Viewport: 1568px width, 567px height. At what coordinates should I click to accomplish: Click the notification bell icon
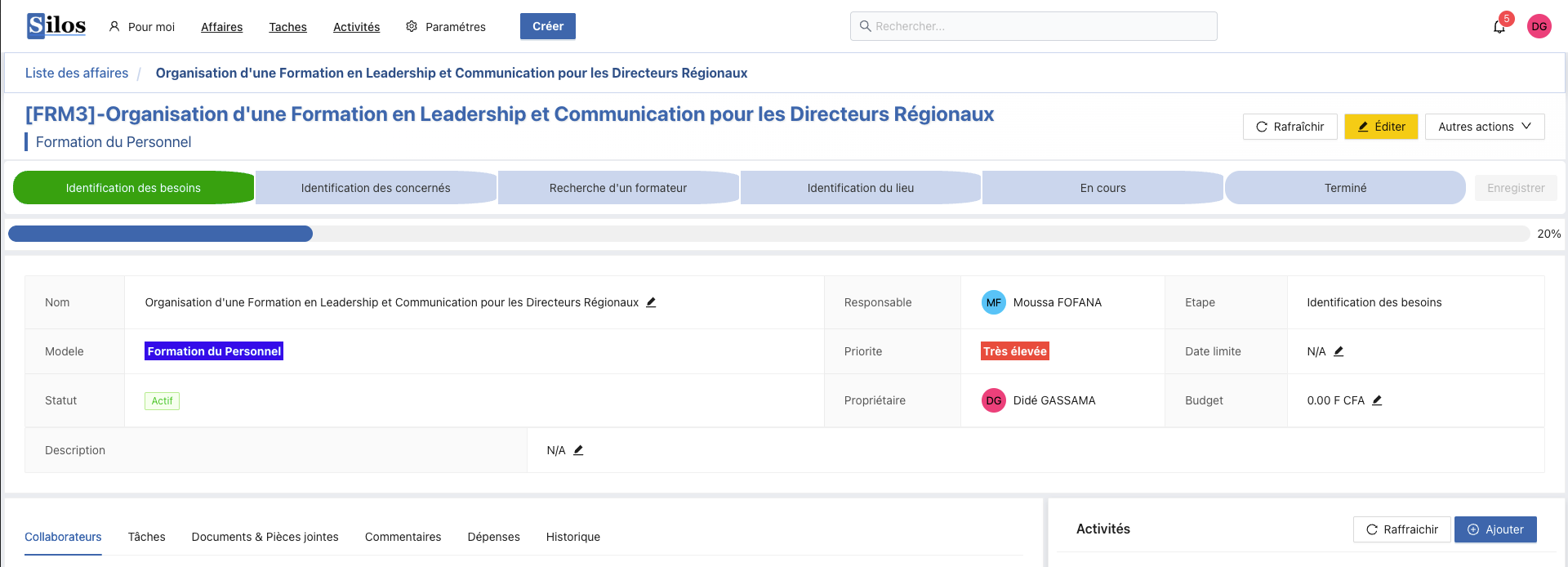[x=1499, y=27]
